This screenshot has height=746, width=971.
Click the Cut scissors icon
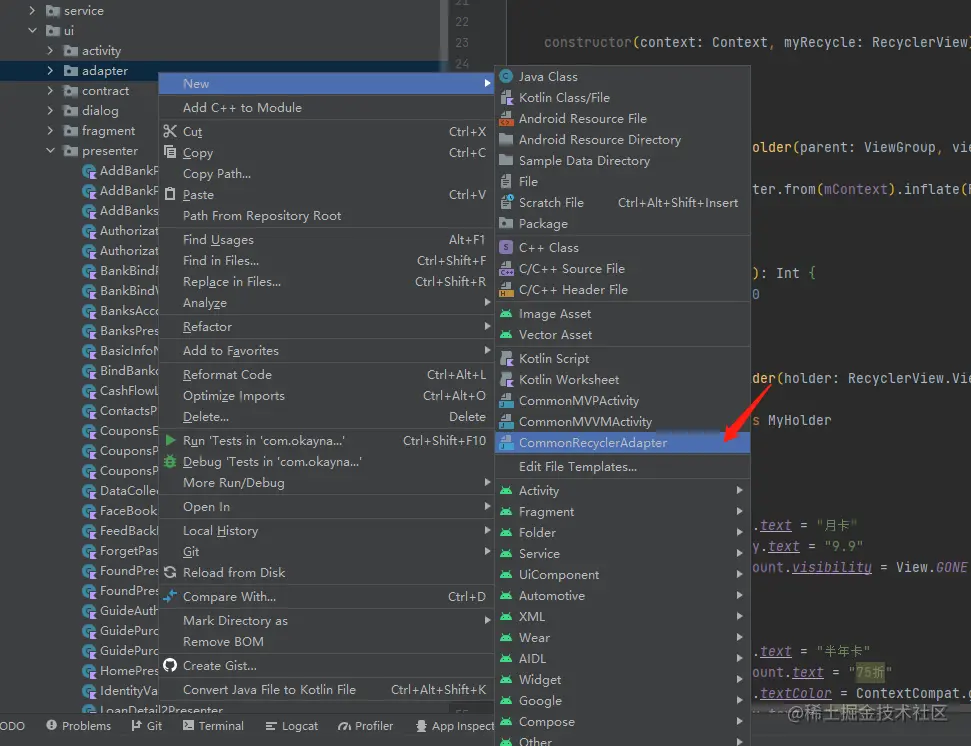(170, 131)
